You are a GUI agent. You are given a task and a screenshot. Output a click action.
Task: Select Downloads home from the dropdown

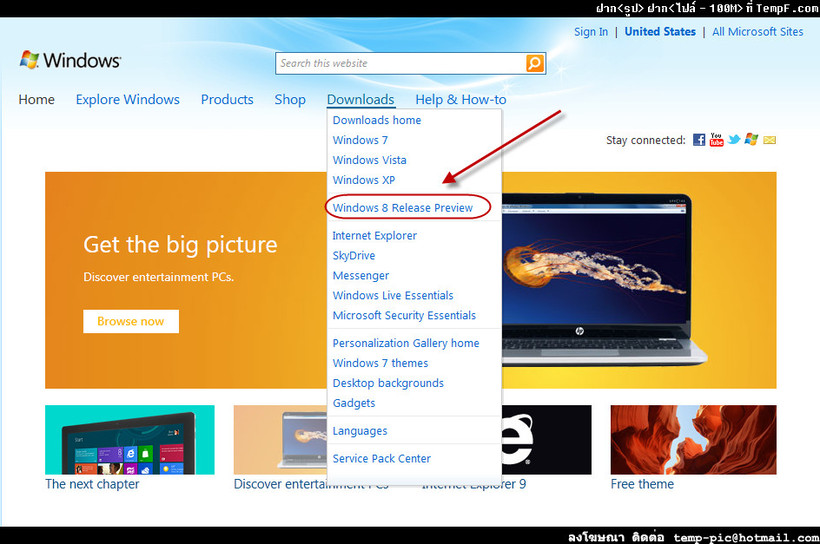click(377, 120)
